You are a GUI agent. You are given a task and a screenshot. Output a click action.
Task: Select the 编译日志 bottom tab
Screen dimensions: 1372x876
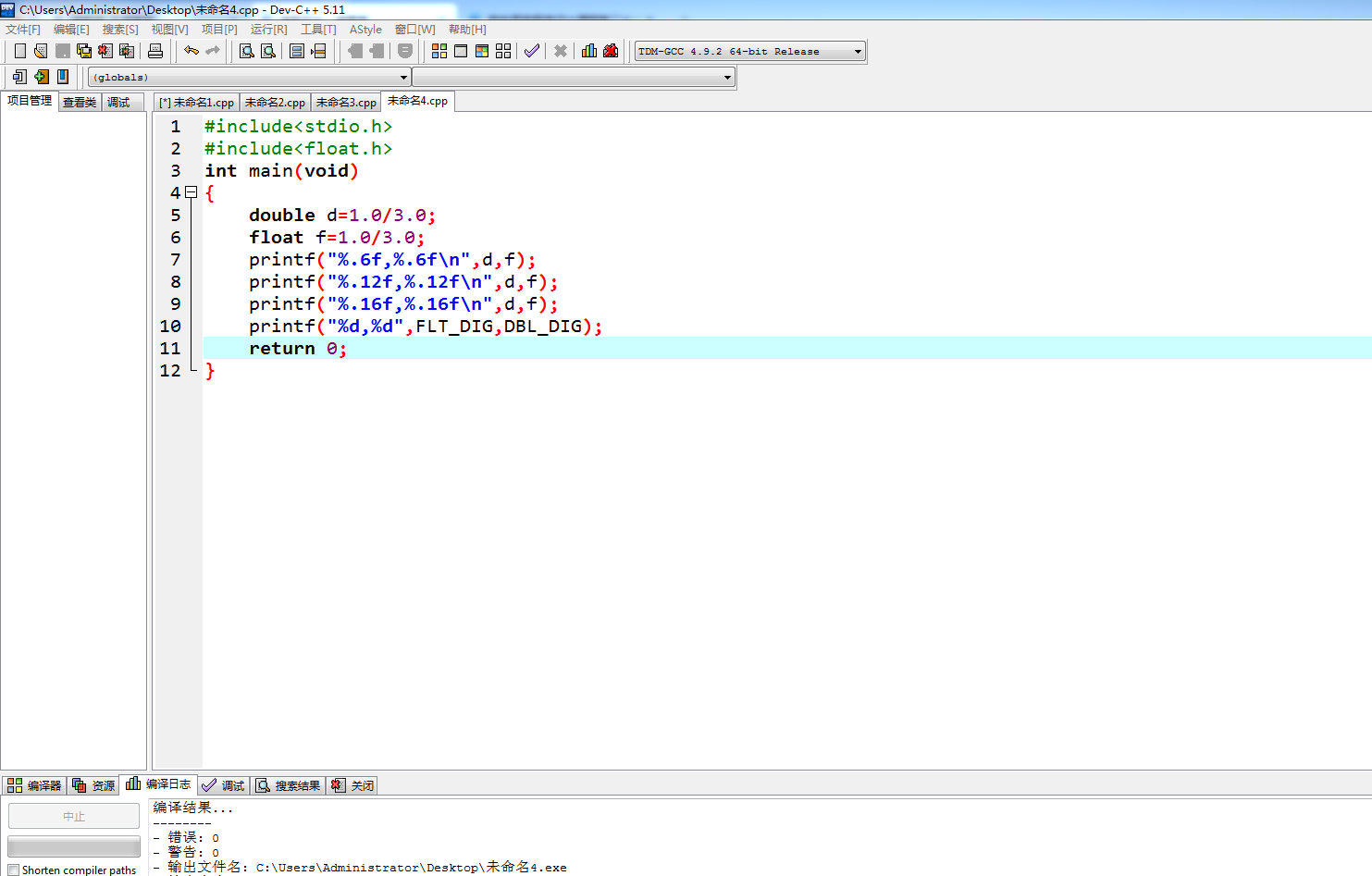click(x=158, y=783)
